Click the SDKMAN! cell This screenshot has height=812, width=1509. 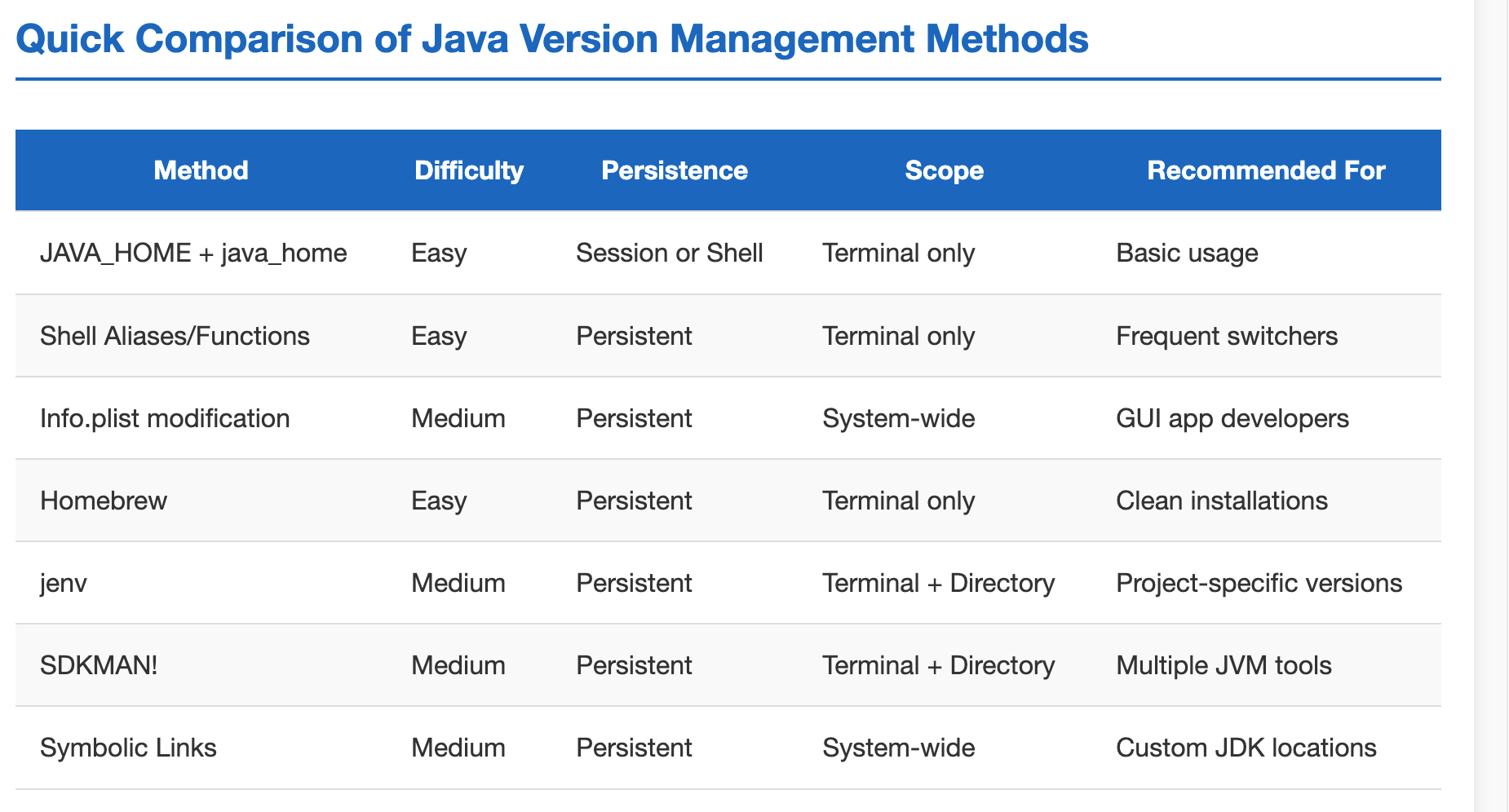point(96,665)
